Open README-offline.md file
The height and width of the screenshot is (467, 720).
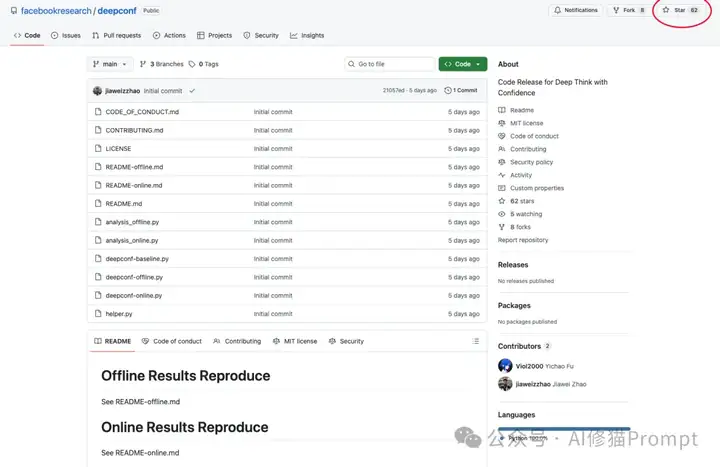click(134, 167)
